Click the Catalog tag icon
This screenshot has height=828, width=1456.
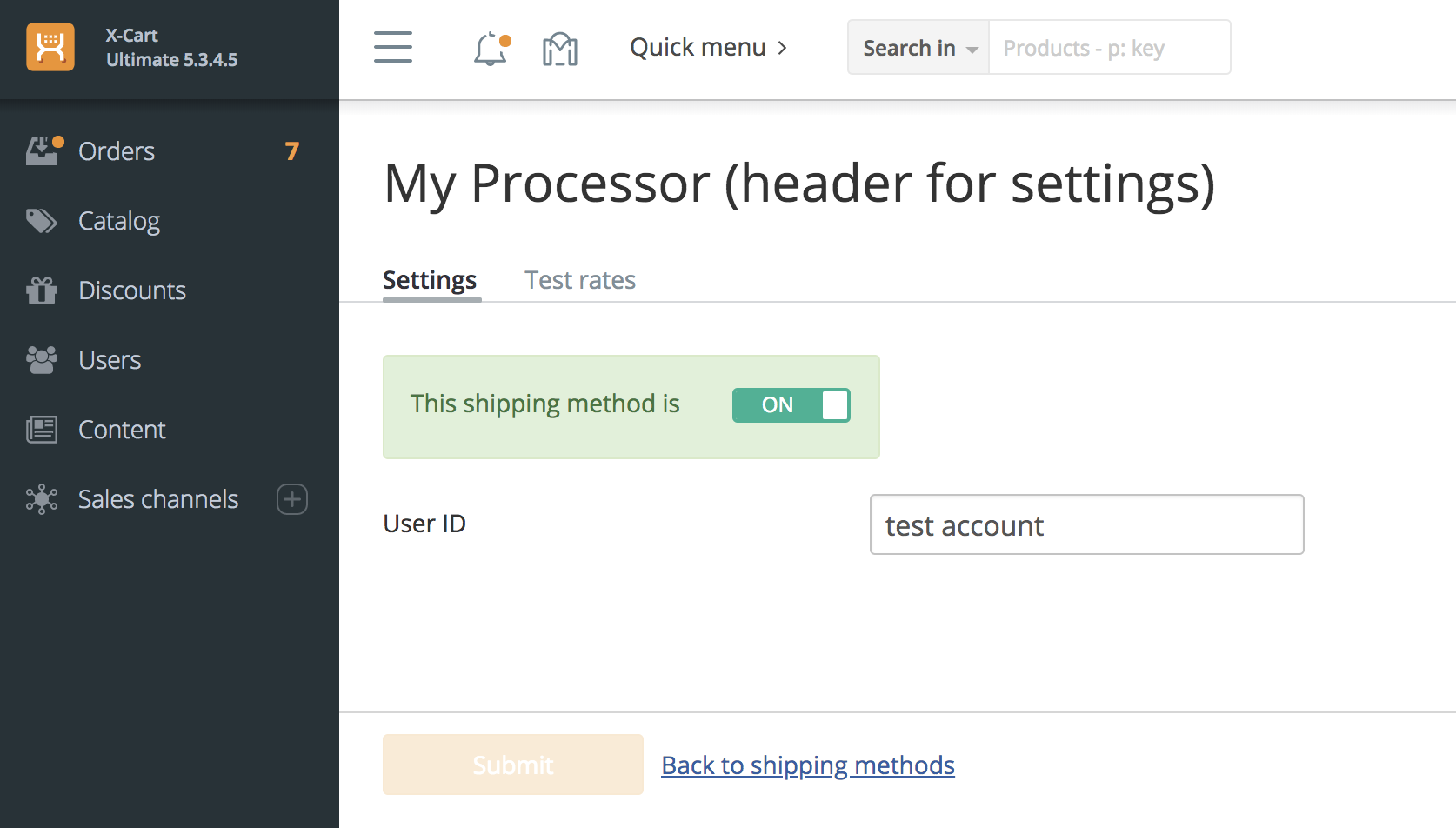click(x=41, y=220)
